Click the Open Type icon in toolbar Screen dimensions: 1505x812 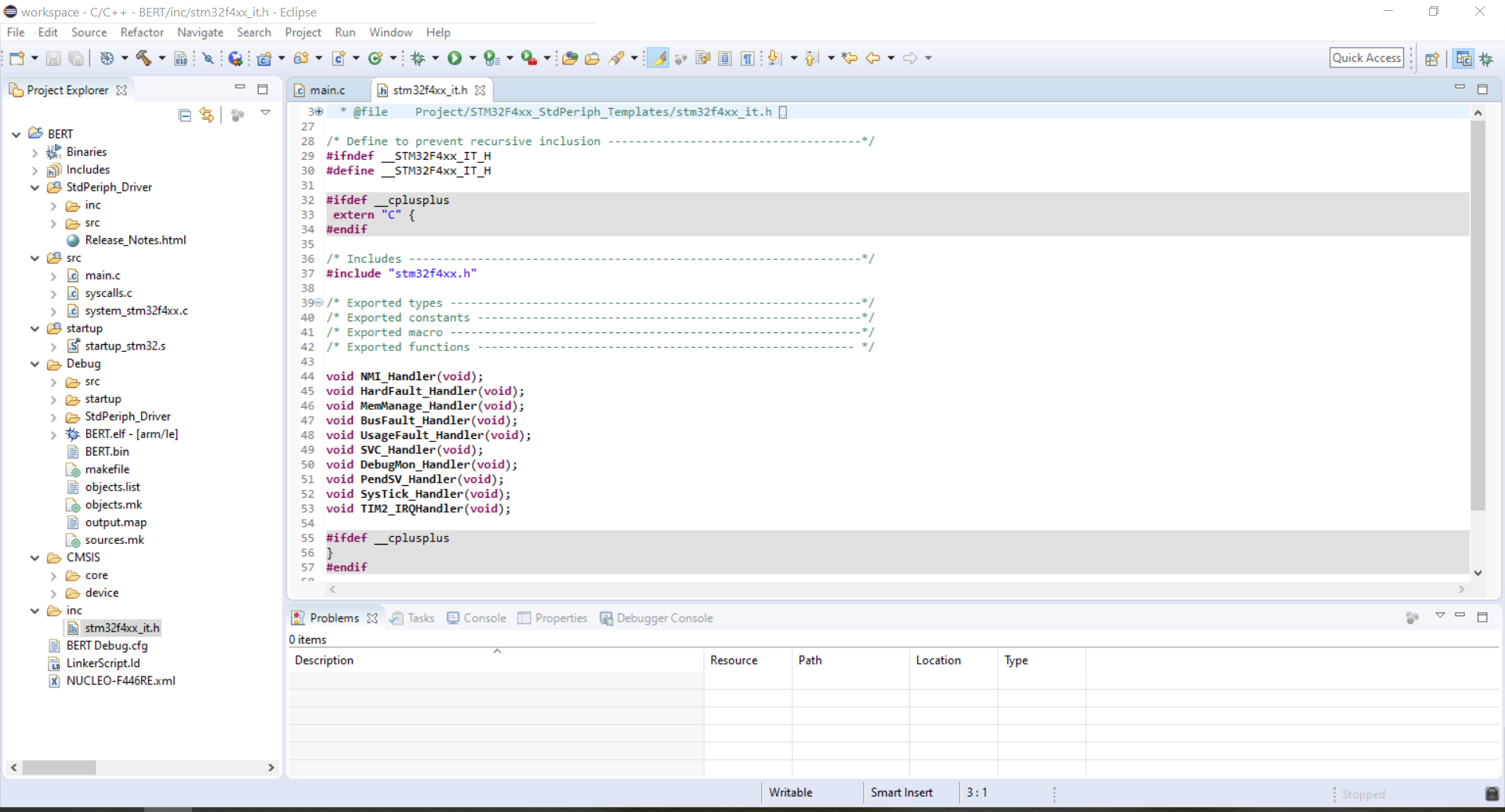tap(570, 58)
